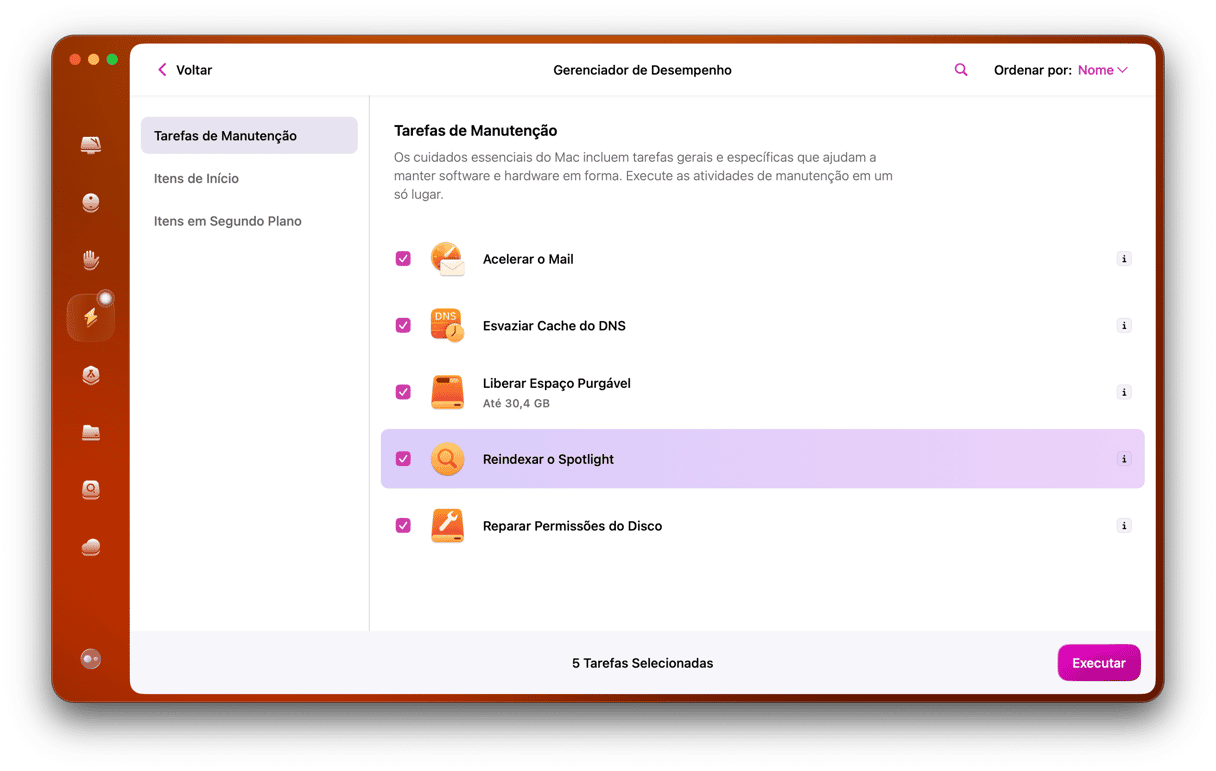Show info for Reindexar o Spotlight

click(1124, 459)
